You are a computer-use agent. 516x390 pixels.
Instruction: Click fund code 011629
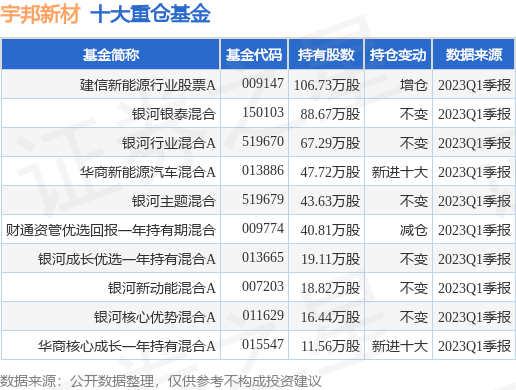click(x=263, y=315)
